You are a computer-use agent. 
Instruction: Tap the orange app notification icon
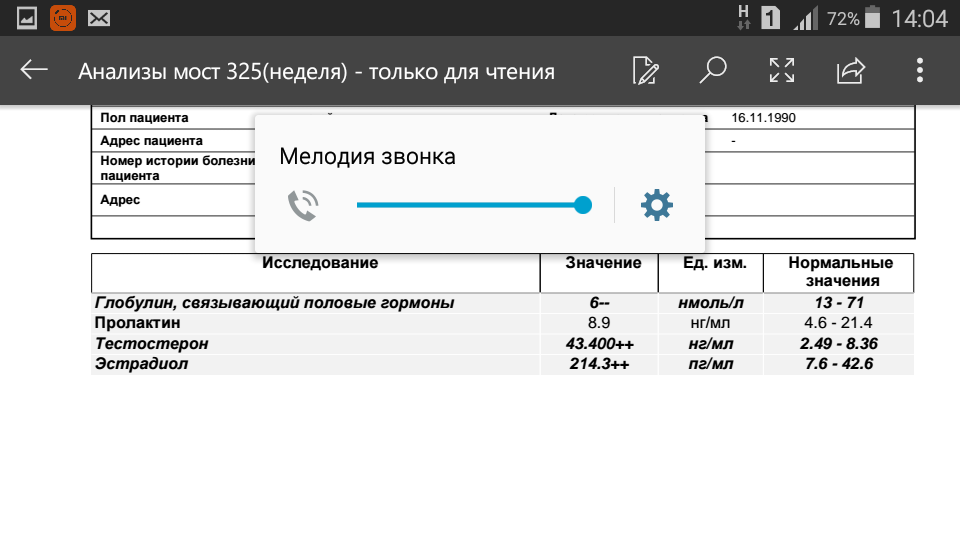[x=62, y=18]
